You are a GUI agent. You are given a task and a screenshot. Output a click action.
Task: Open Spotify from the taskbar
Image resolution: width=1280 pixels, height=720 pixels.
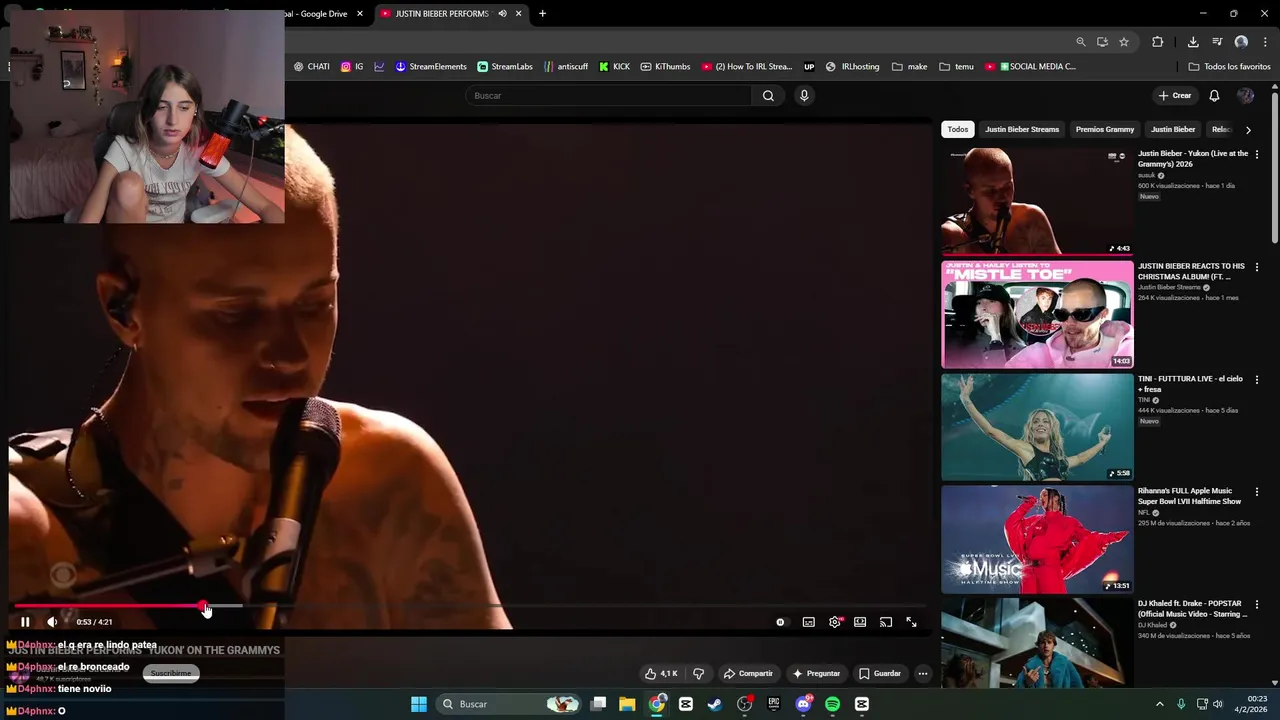[x=832, y=704]
